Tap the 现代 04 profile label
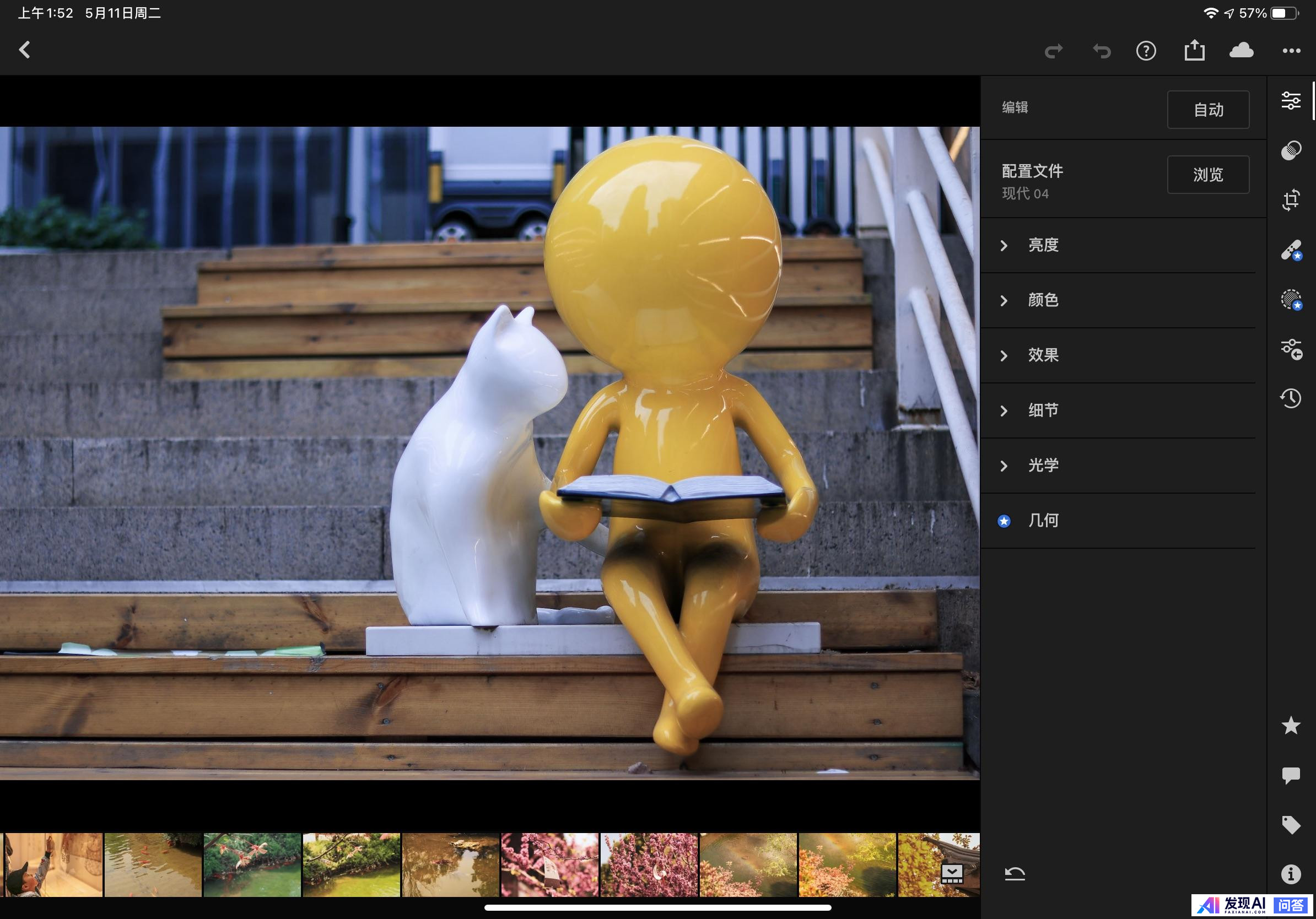The width and height of the screenshot is (1316, 919). 1025,193
